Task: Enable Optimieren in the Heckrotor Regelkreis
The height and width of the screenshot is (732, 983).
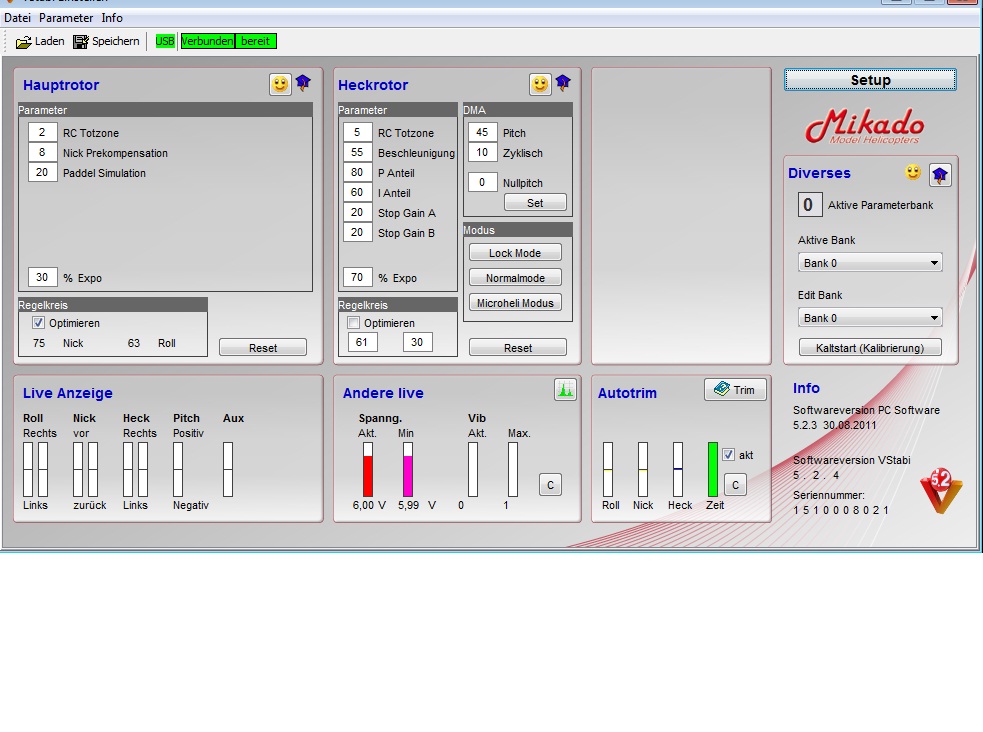Action: pyautogui.click(x=353, y=323)
